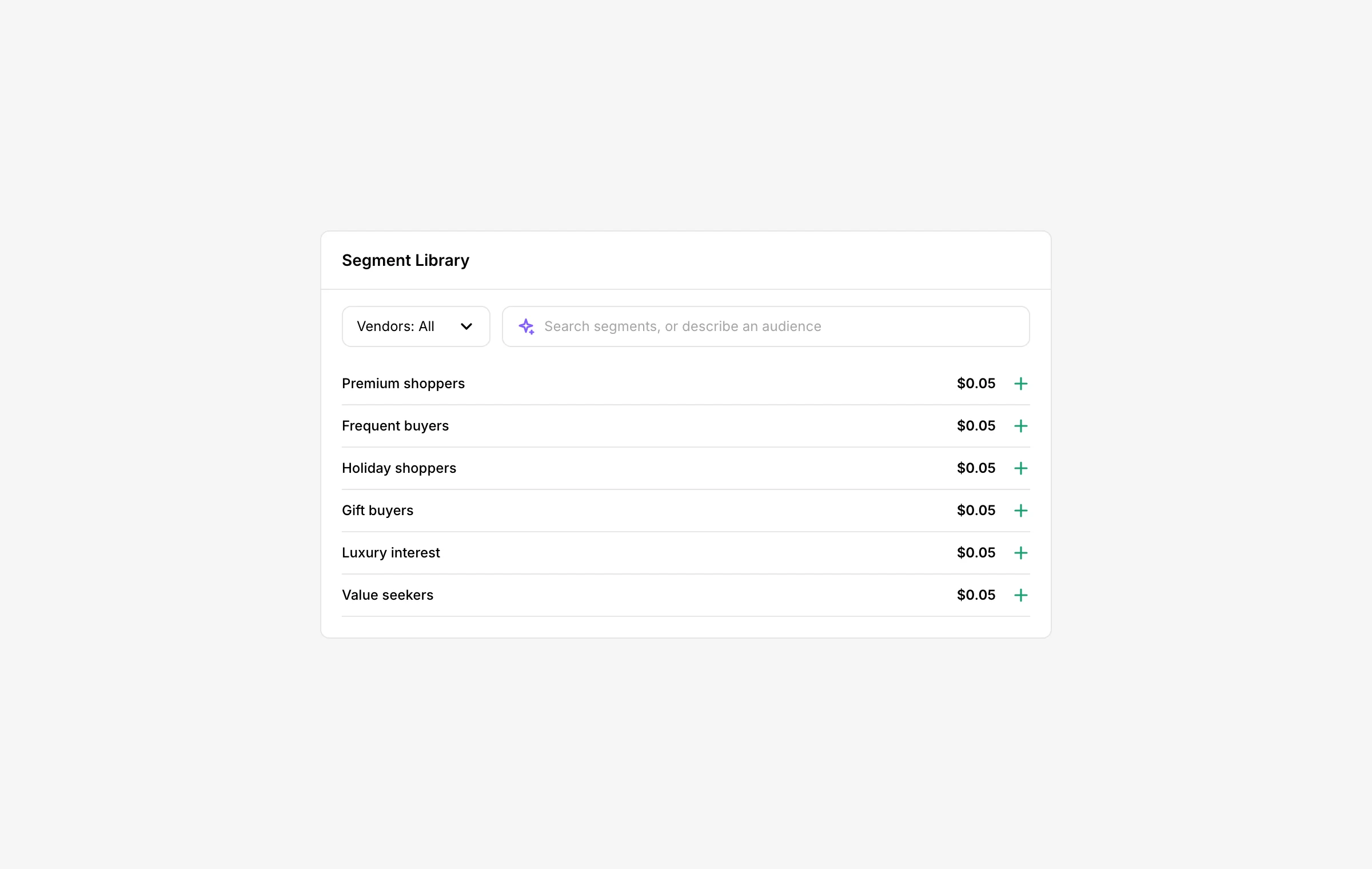Focus the Search segments input field
Screen dimensions: 1372x869
coord(766,326)
